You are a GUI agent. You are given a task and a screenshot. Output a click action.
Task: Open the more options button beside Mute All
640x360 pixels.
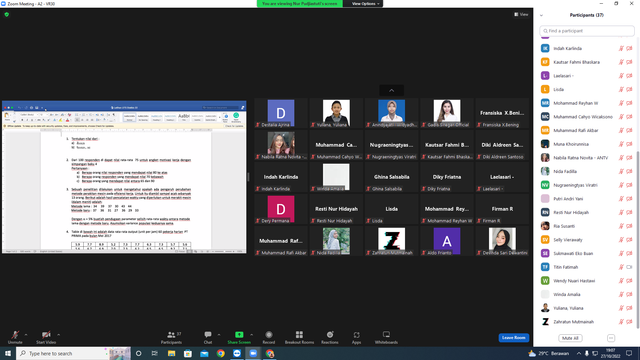(x=611, y=338)
